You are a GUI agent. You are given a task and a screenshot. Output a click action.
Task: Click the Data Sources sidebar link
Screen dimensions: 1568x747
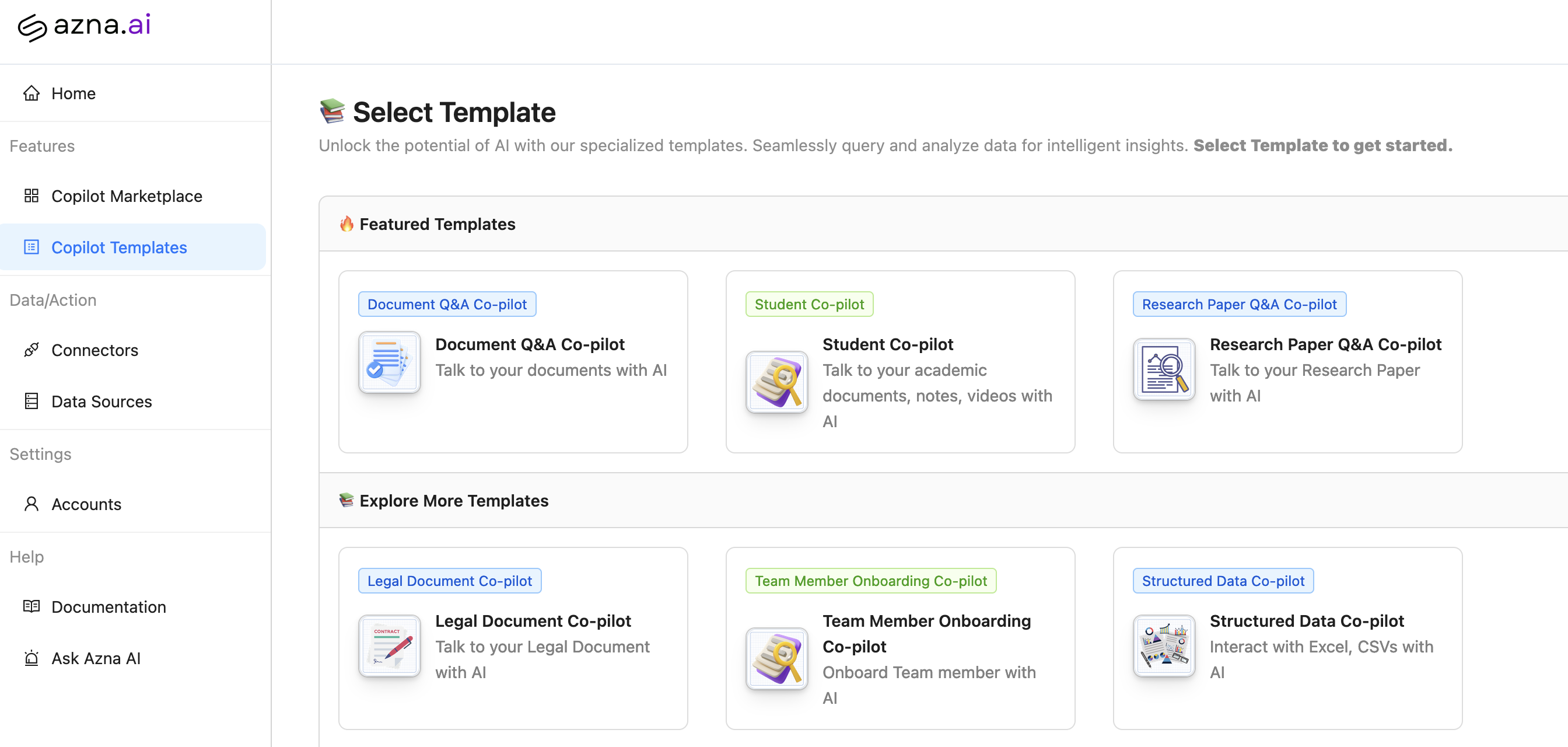[x=101, y=401]
